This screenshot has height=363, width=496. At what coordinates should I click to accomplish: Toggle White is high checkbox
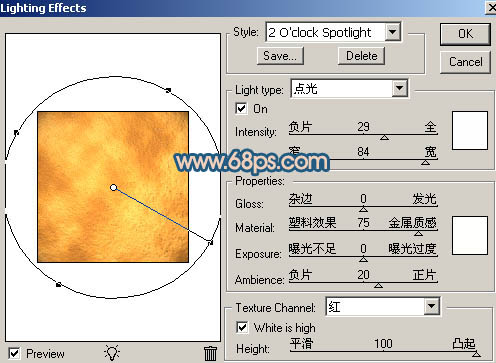pyautogui.click(x=242, y=327)
